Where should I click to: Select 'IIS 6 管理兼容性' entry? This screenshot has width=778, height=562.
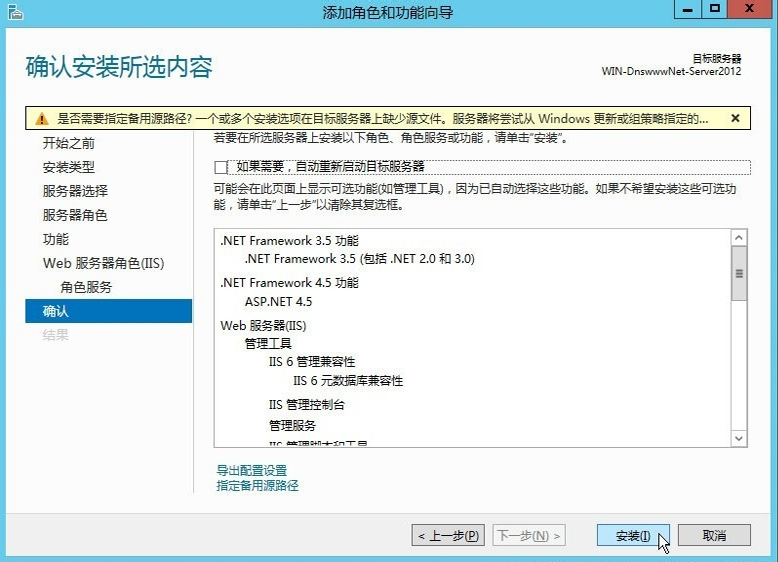pyautogui.click(x=312, y=362)
